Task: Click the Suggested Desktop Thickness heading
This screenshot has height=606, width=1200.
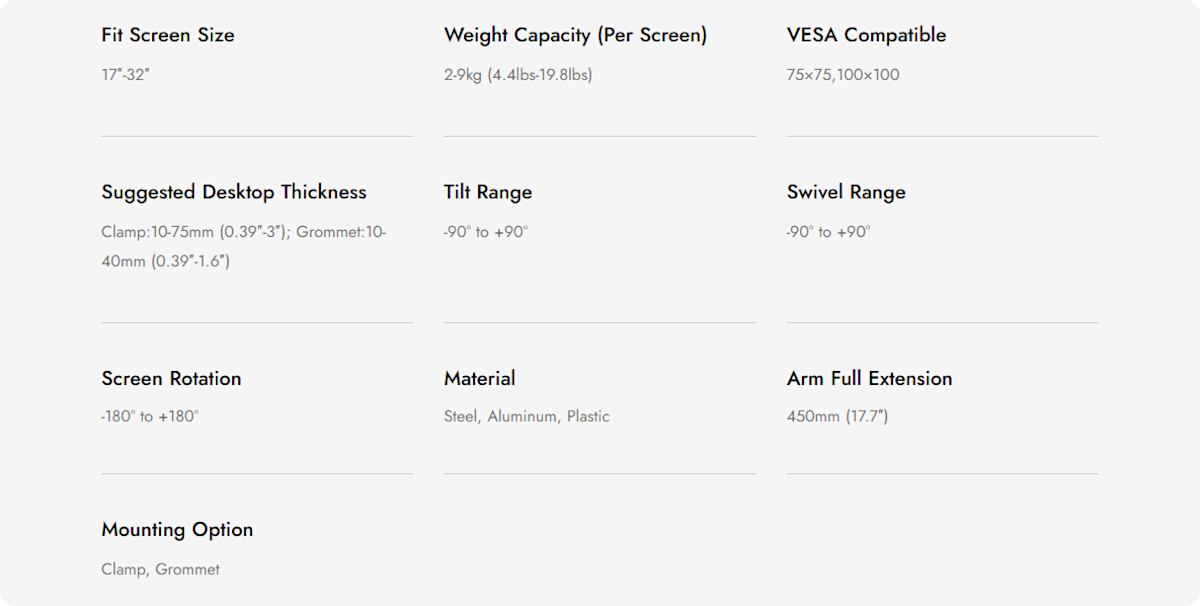Action: click(234, 192)
